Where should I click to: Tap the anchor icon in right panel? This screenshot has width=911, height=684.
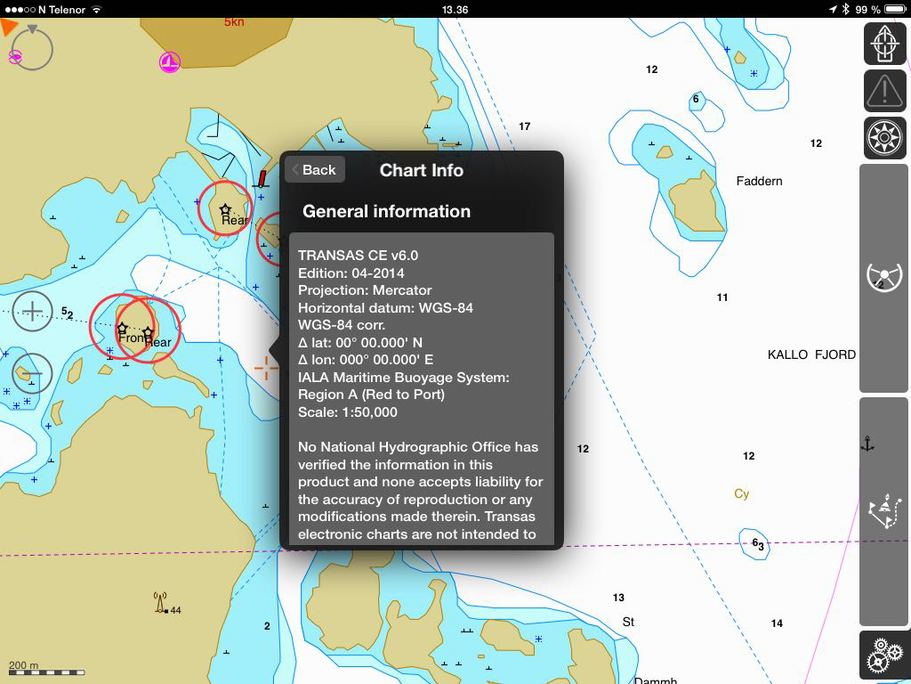[867, 445]
